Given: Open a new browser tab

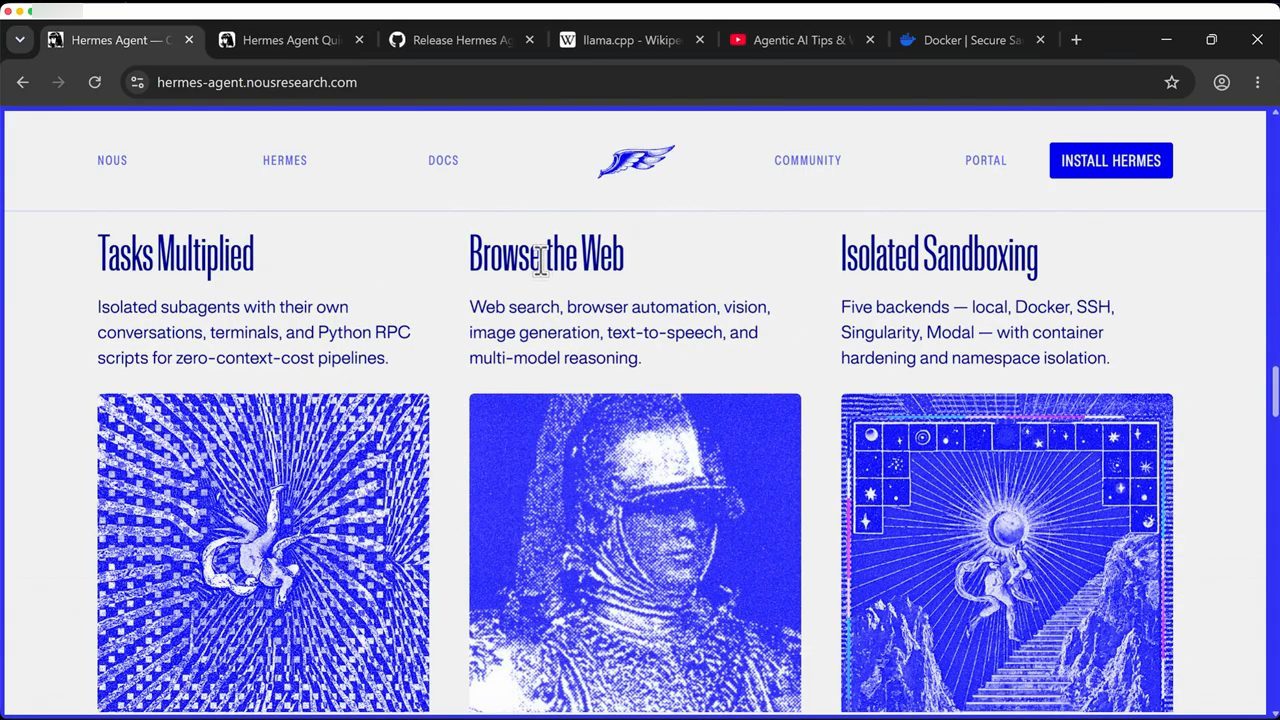Looking at the screenshot, I should 1076,40.
